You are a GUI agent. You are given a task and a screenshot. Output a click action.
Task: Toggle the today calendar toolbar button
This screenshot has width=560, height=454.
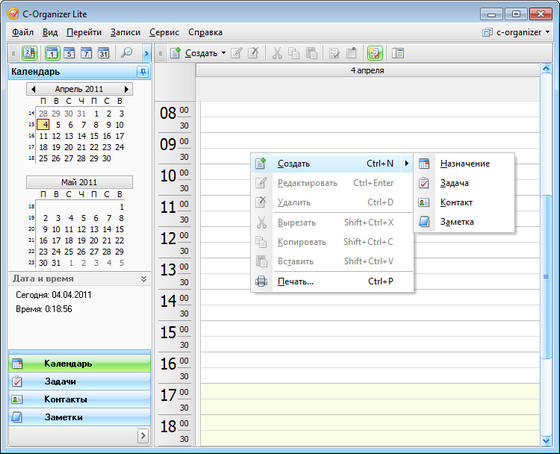[29, 54]
